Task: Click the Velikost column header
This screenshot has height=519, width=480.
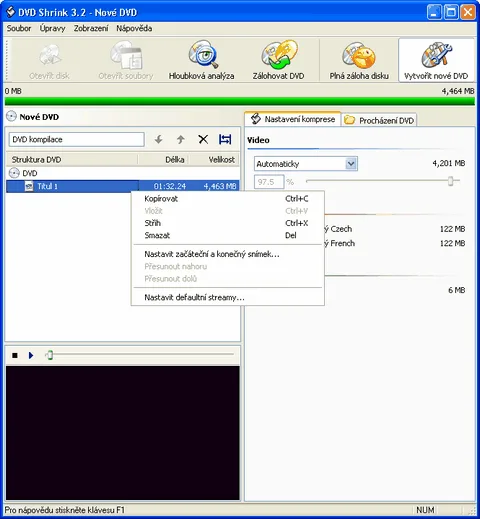Action: coord(214,160)
